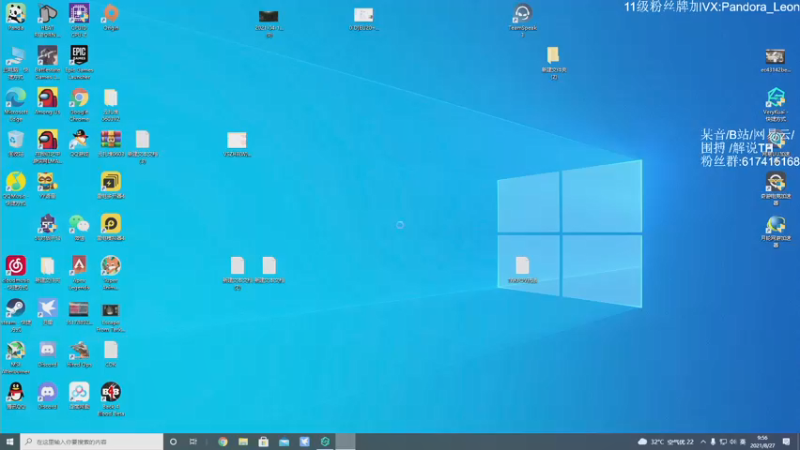Launch Apex Legends desktop shortcut
800x450 pixels.
click(79, 272)
